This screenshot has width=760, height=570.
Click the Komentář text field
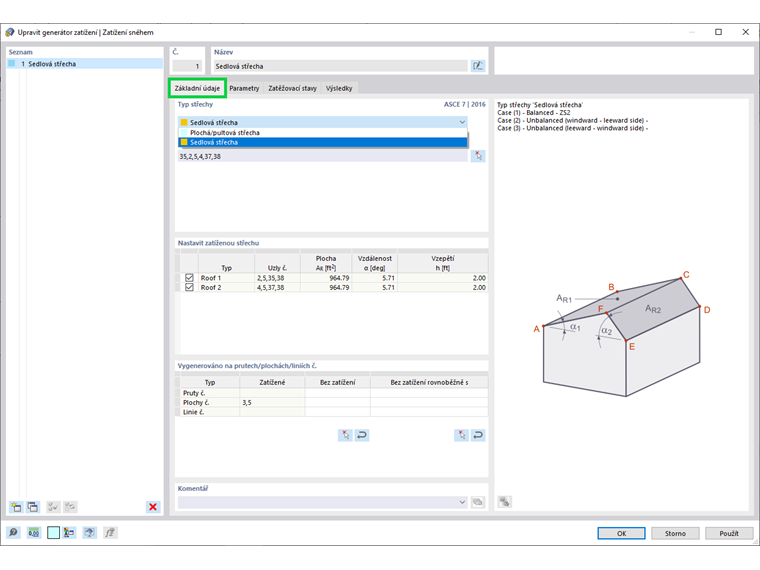(x=317, y=502)
